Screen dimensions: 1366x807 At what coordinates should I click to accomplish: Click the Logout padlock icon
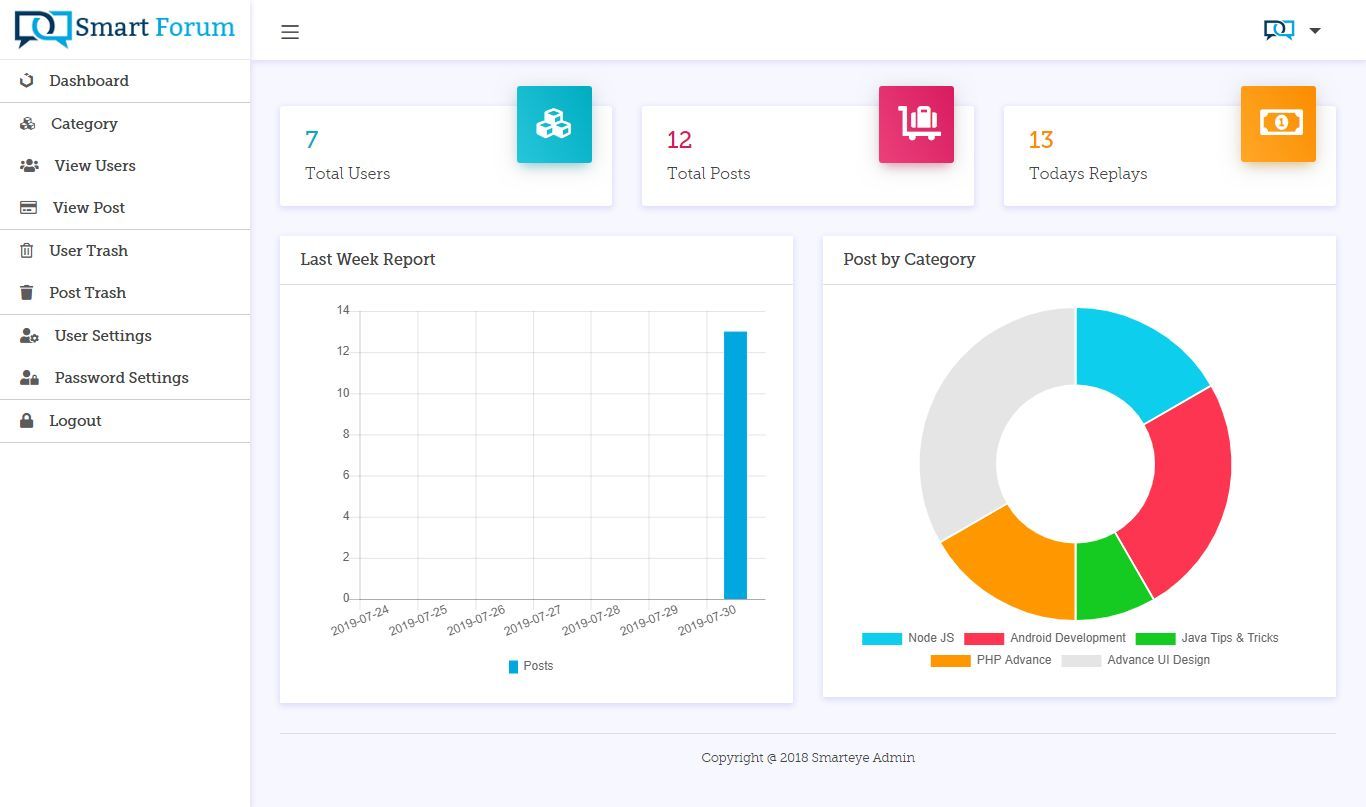tap(27, 421)
